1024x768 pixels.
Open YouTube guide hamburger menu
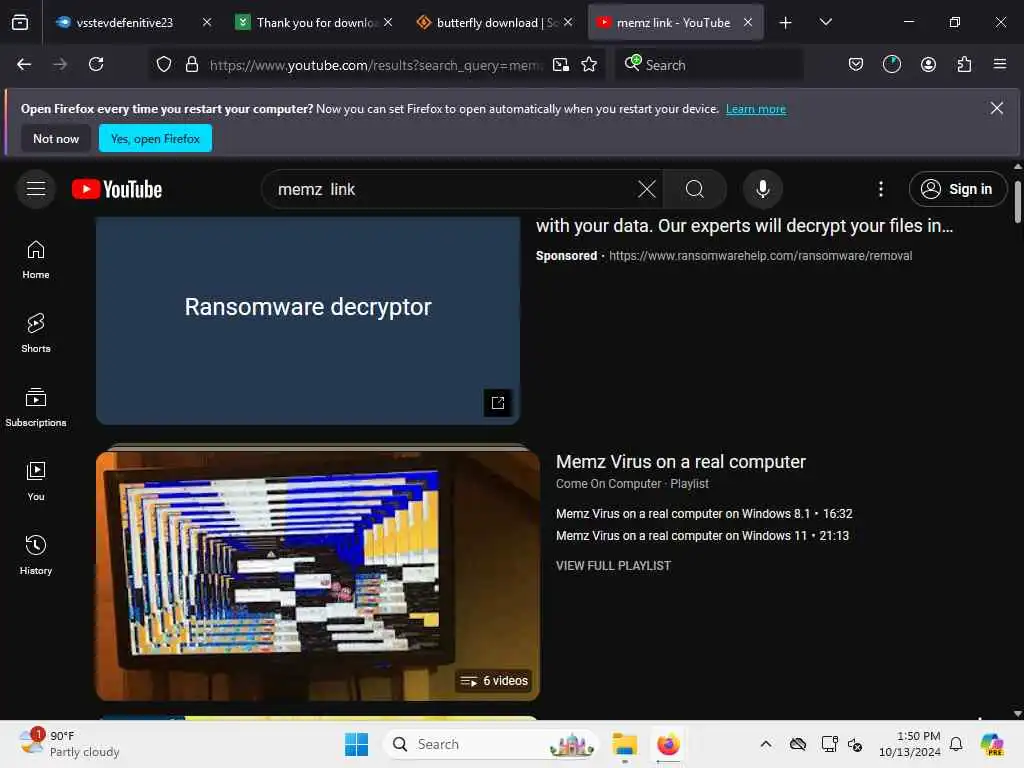pyautogui.click(x=36, y=189)
